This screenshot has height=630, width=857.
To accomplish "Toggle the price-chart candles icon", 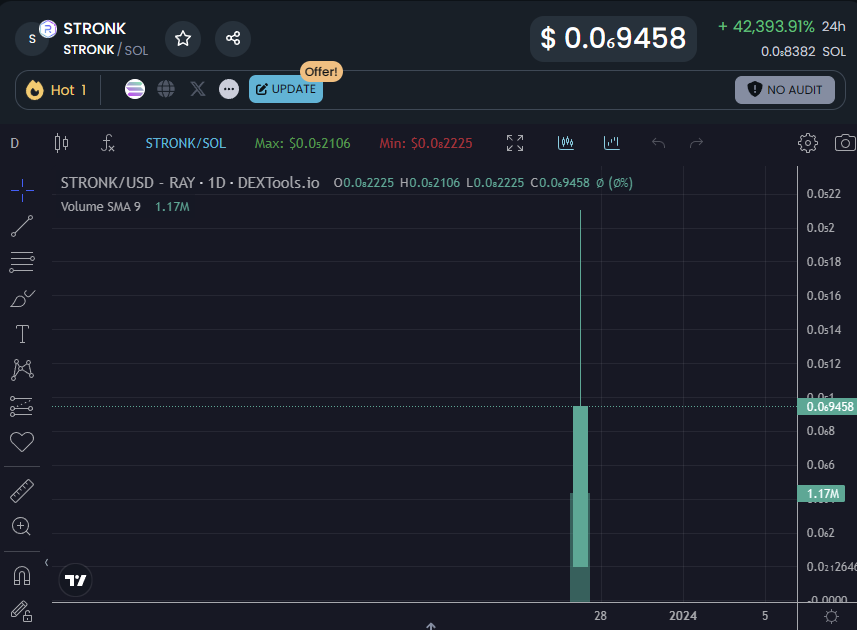I will 566,143.
